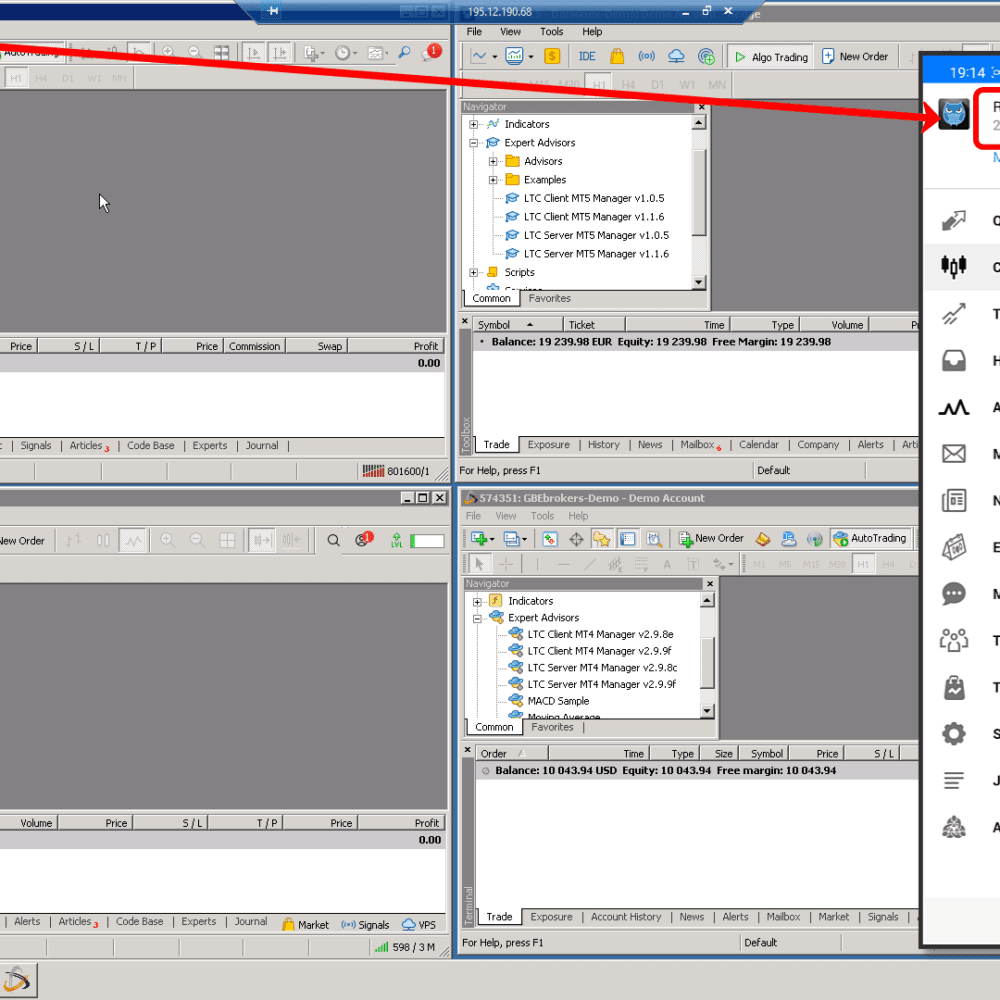Open the VPS cloud icon in MT5 toolbar

[x=676, y=57]
